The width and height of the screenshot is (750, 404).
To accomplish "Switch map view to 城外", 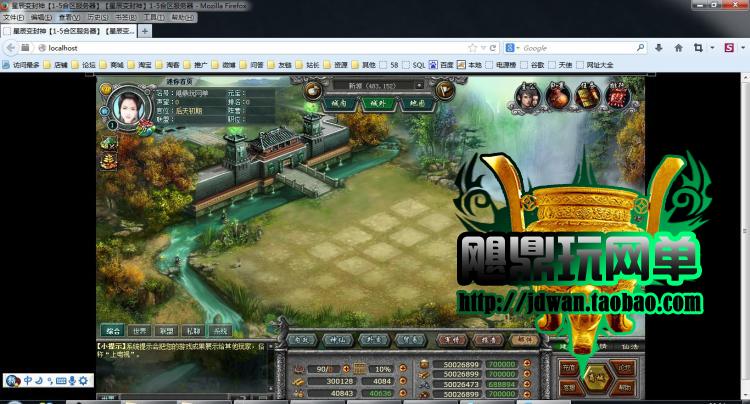I will 378,103.
